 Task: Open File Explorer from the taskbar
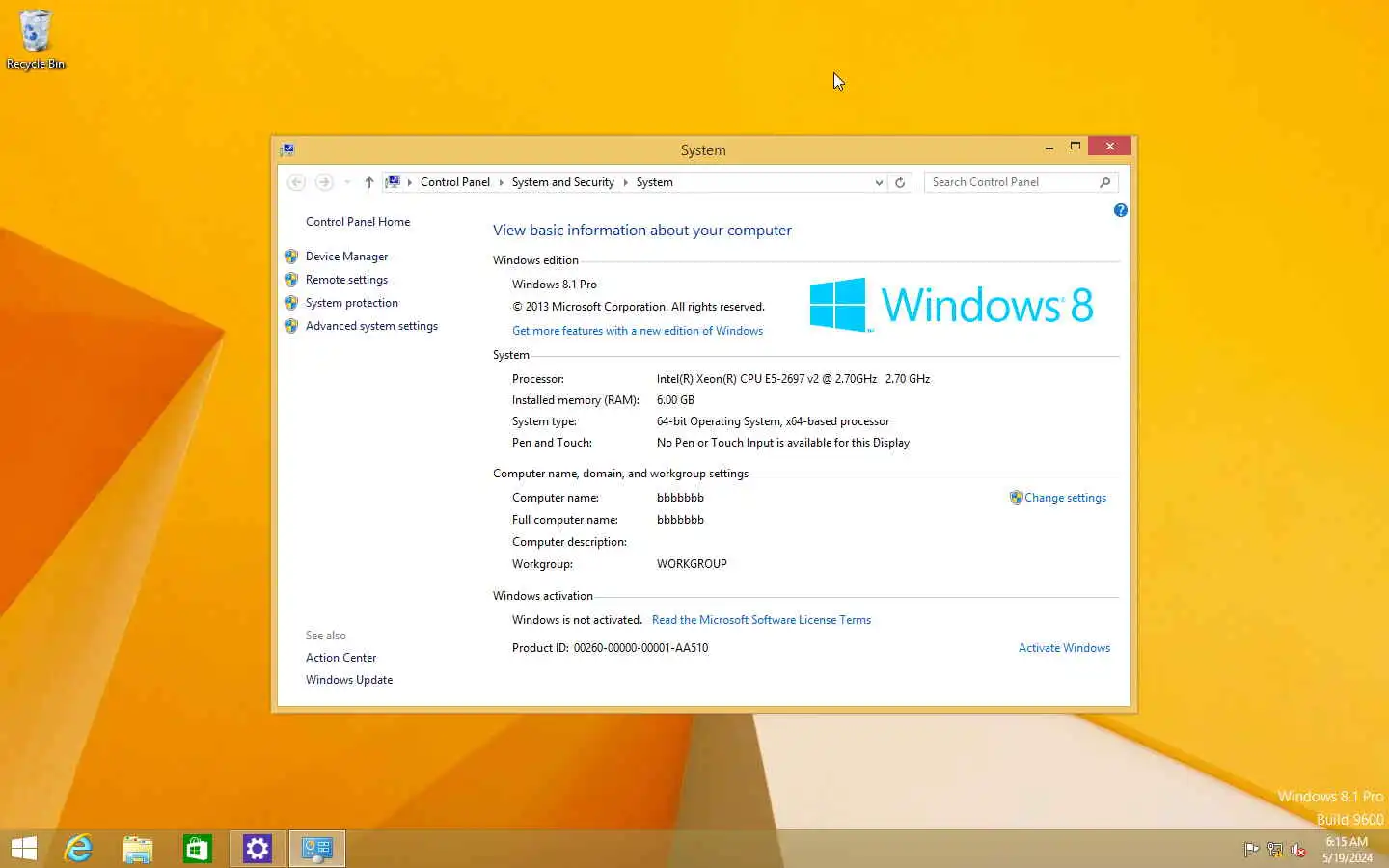[138, 849]
